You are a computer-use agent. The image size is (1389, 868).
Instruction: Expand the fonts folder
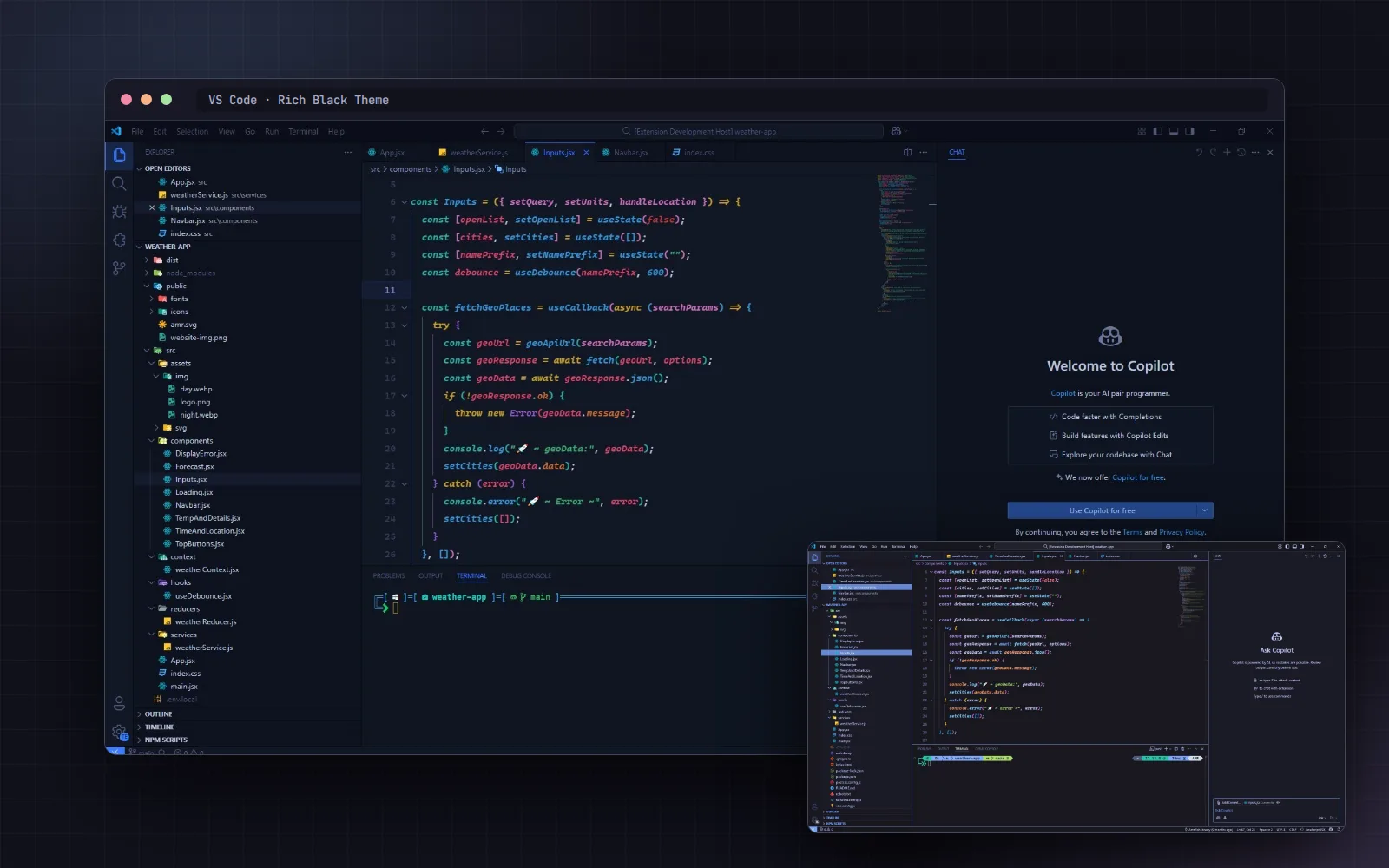pos(152,299)
